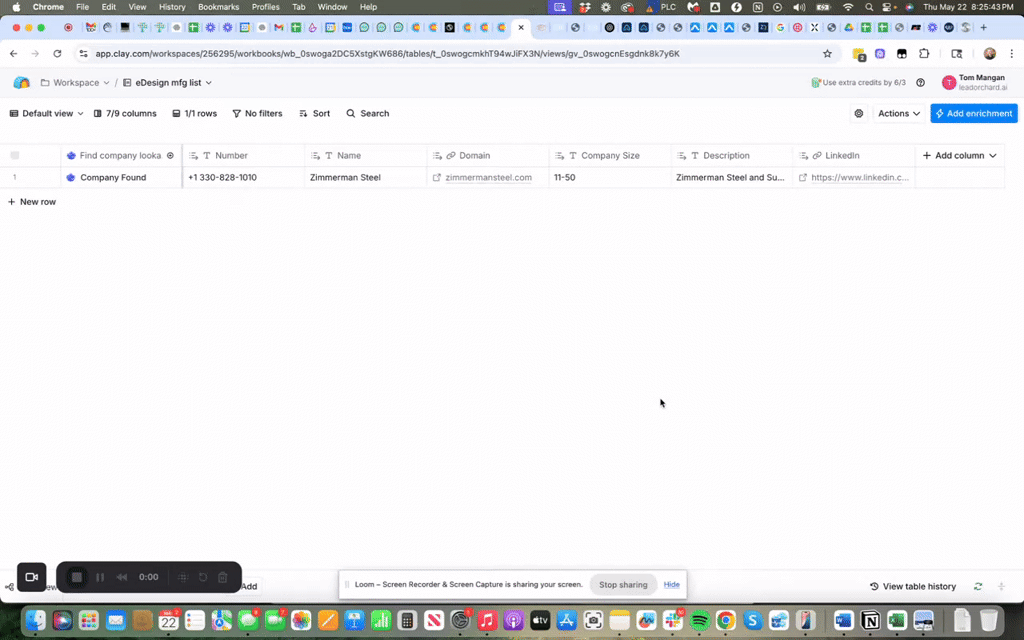Open the Default view dropdown

44,113
